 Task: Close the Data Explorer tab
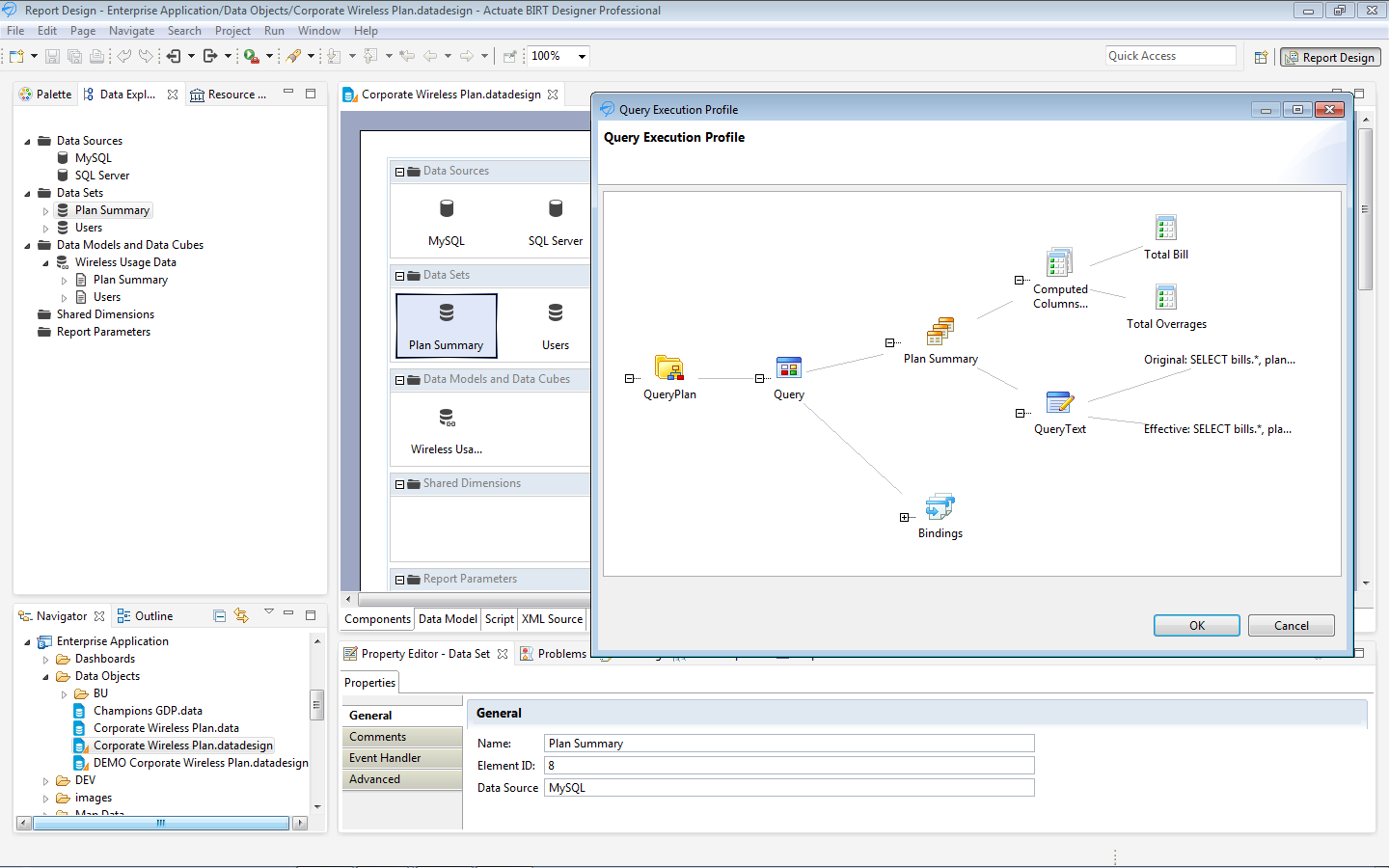(x=173, y=95)
